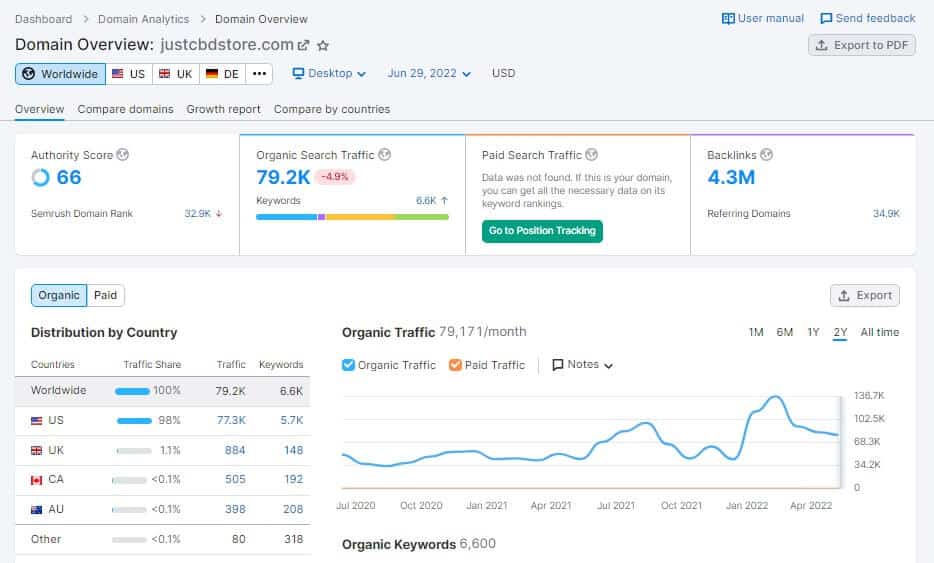Click the organic traffic peak on the chart
The image size is (934, 563).
point(775,397)
